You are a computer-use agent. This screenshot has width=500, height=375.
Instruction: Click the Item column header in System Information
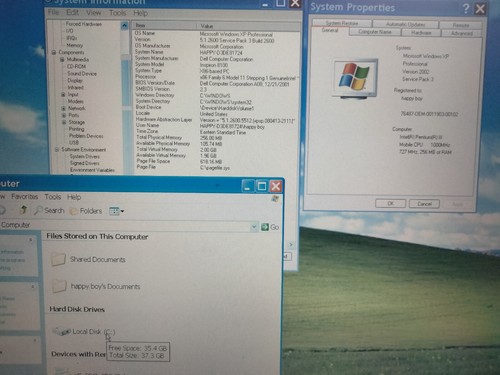coord(164,26)
